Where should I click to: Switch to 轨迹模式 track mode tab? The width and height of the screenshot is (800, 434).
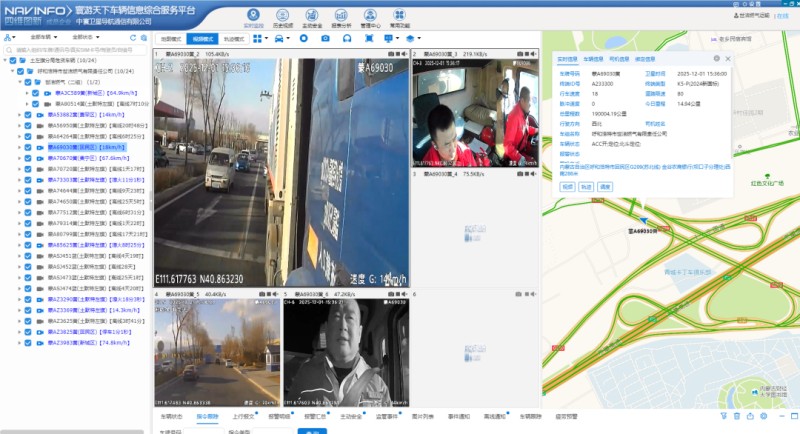231,38
